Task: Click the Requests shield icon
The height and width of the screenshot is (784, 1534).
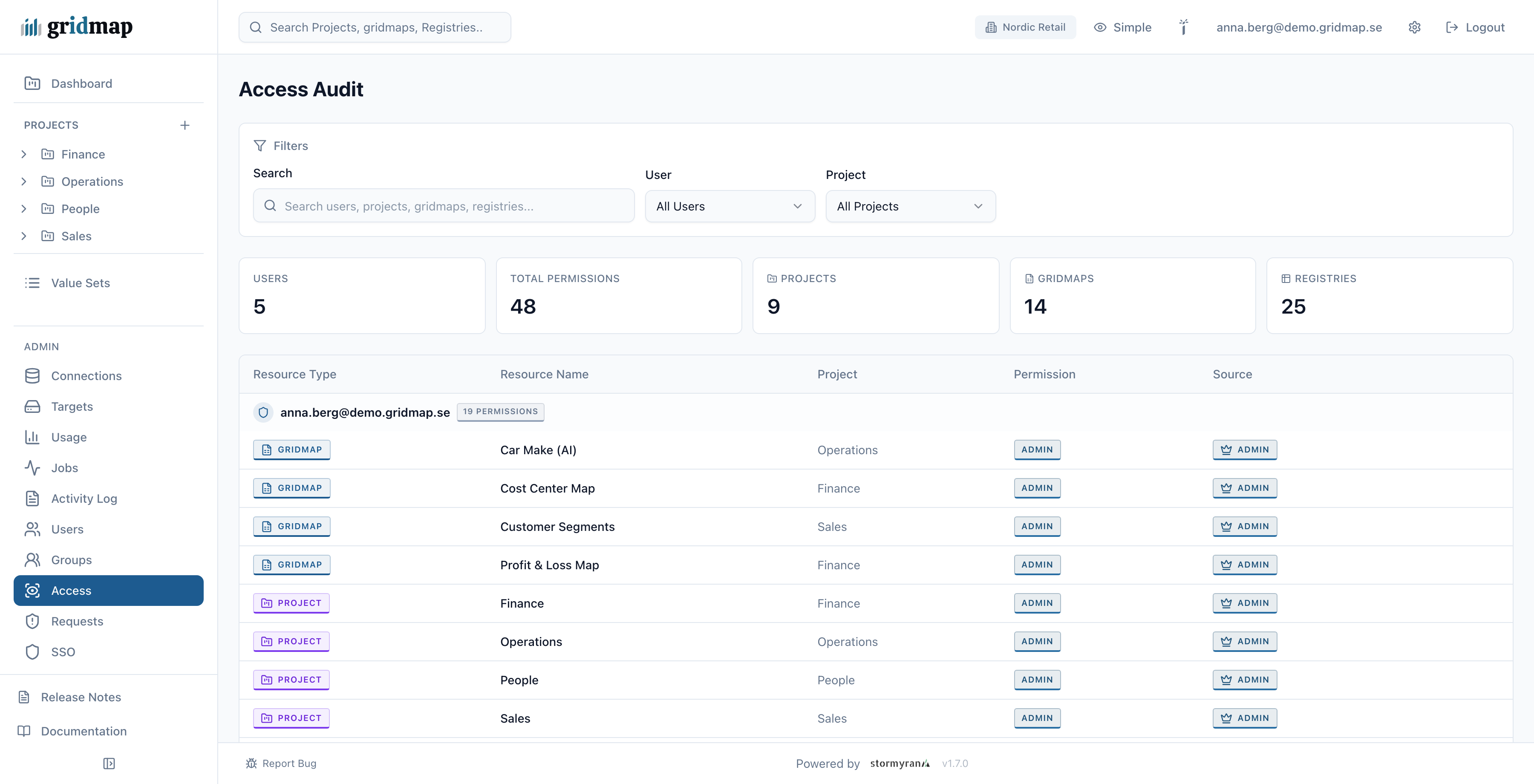Action: (x=32, y=621)
